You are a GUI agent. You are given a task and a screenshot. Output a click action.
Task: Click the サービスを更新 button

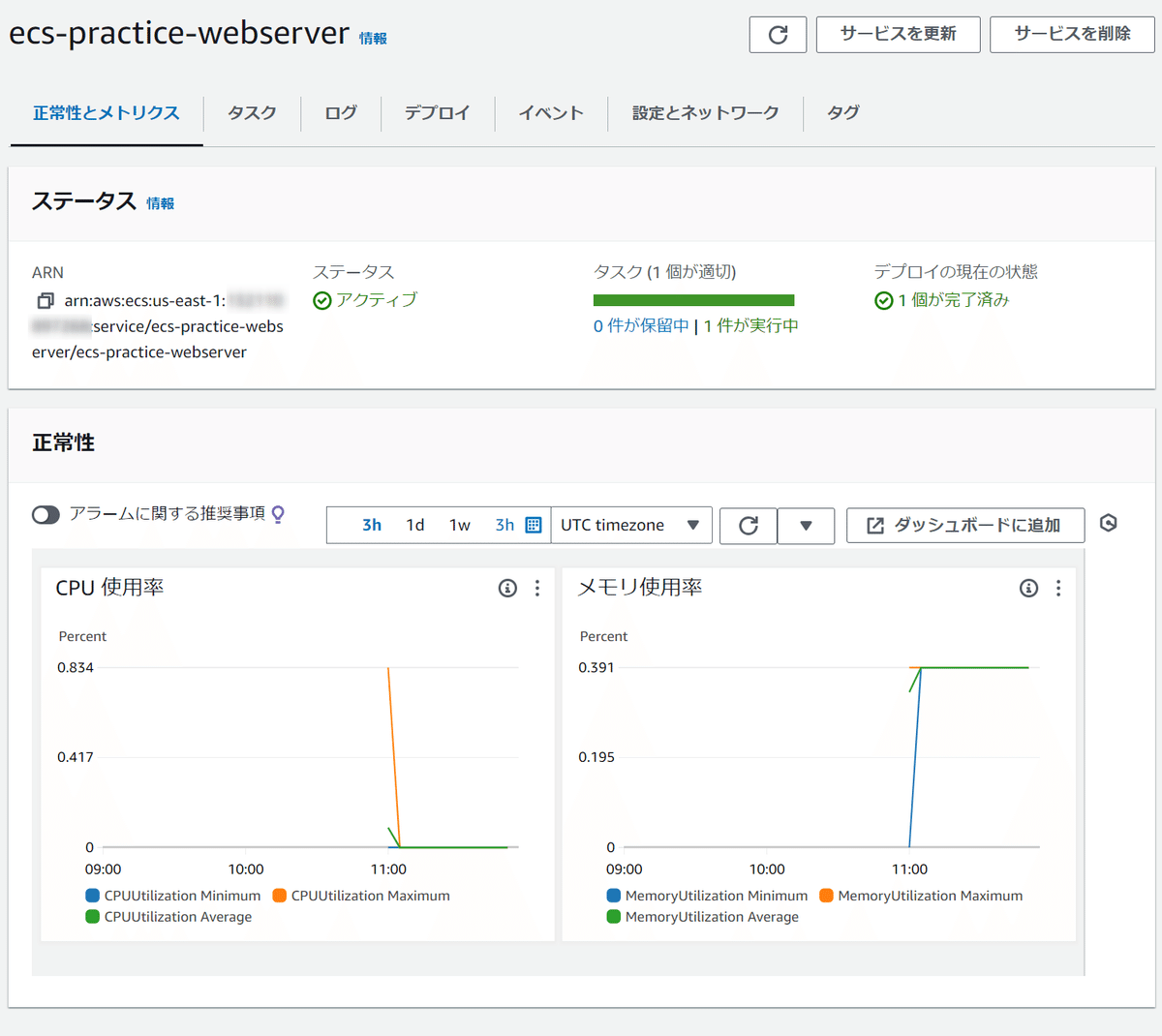coord(898,34)
